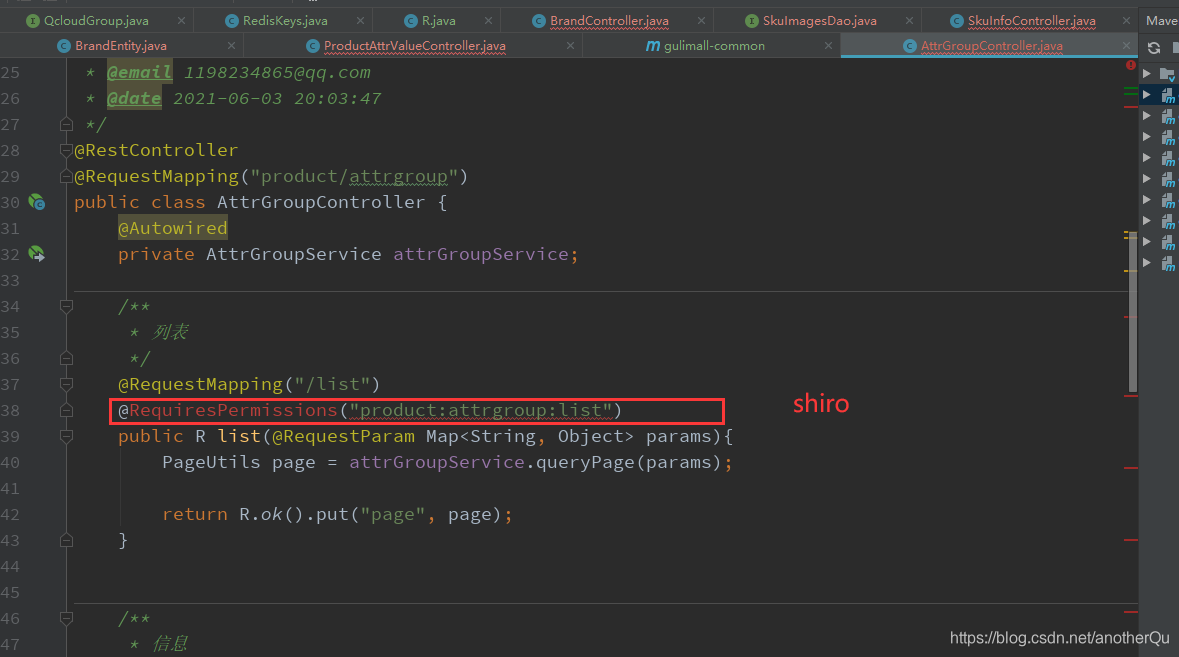This screenshot has width=1179, height=657.
Task: Click the @RequestParam annotation on line 39
Action: tap(343, 436)
